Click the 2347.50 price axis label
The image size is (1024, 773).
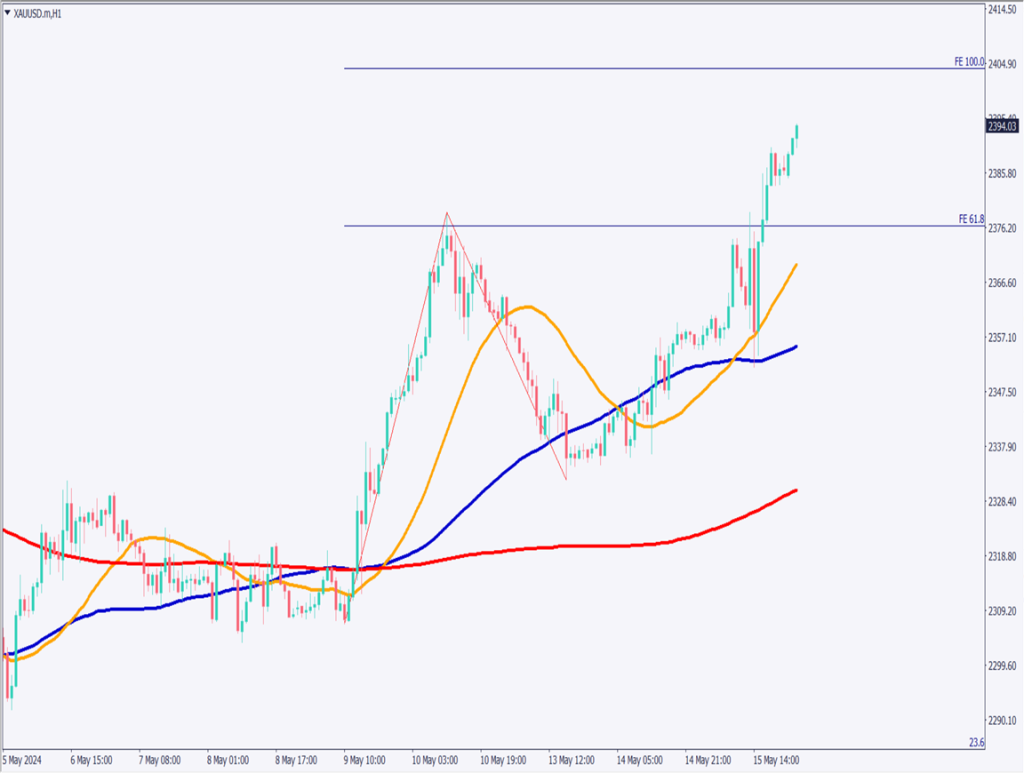click(x=1002, y=392)
